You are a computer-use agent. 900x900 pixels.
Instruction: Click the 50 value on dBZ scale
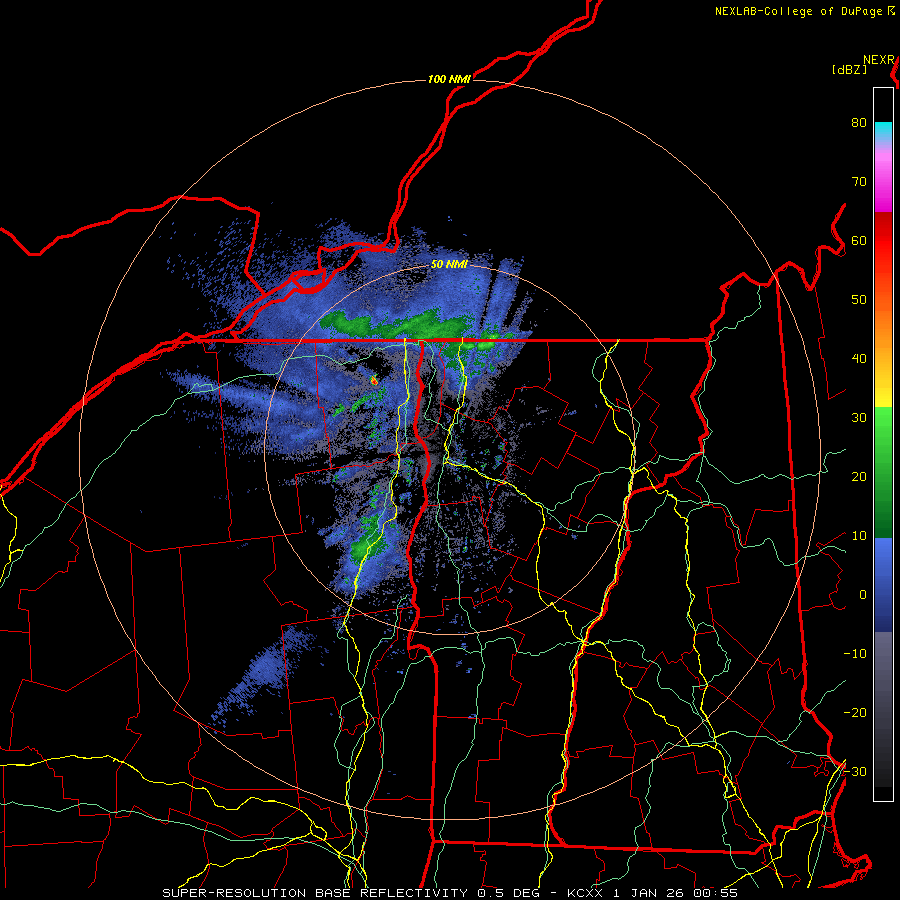[859, 300]
